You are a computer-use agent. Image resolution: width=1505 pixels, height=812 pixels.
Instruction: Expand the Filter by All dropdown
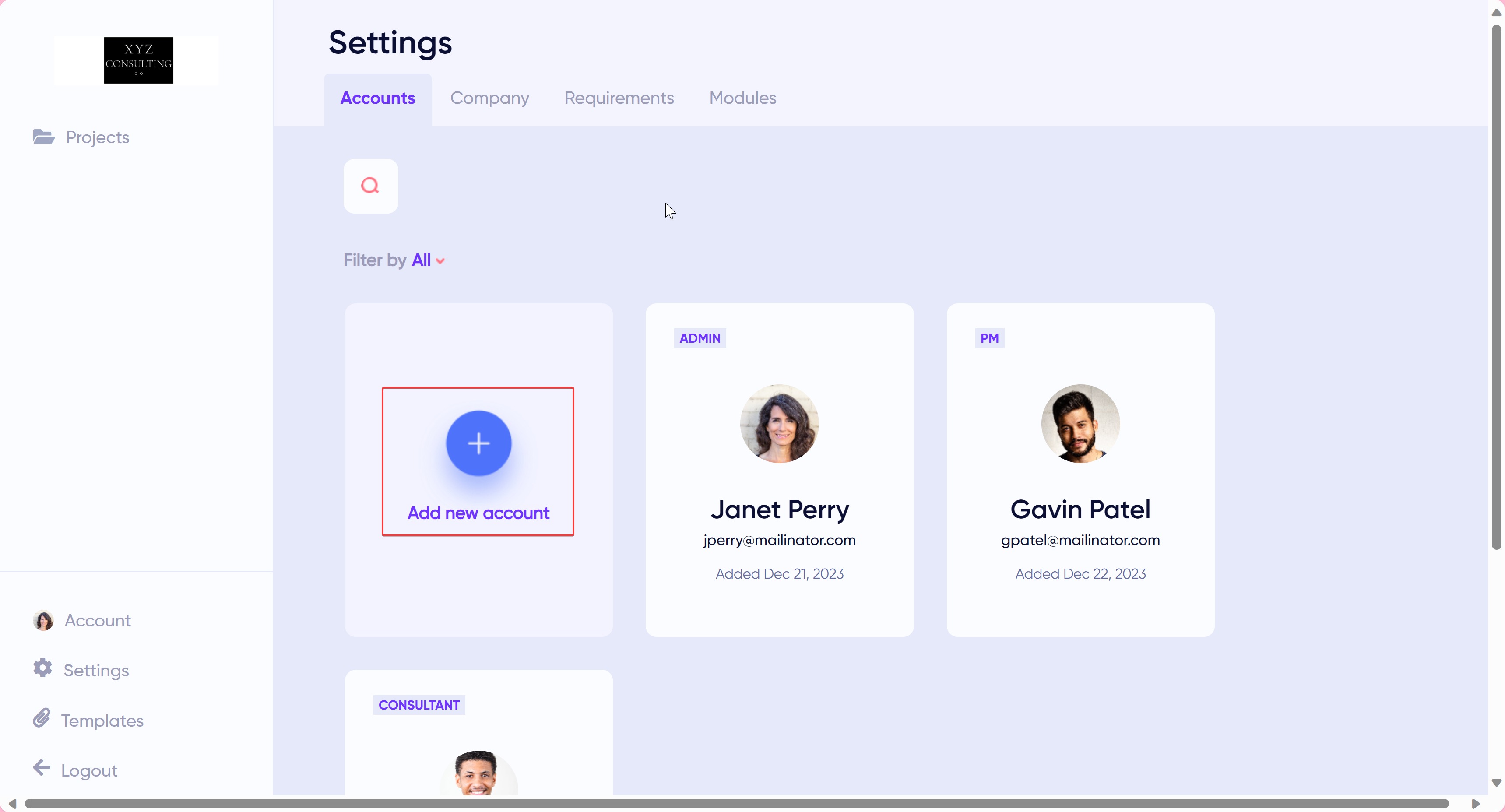point(421,260)
